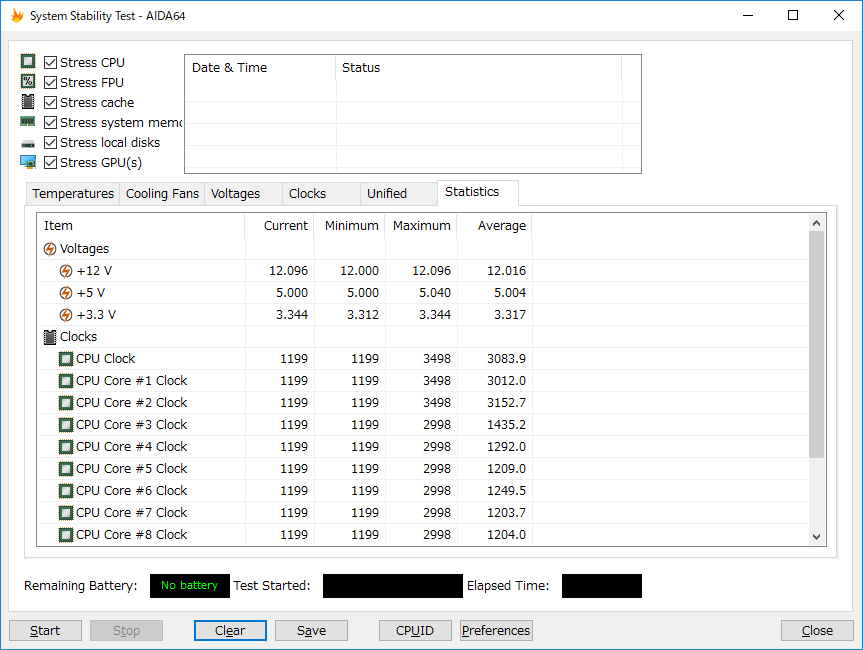Click the icon of CPU Core #6 Clock
Screen dimensions: 863x650
click(66, 491)
